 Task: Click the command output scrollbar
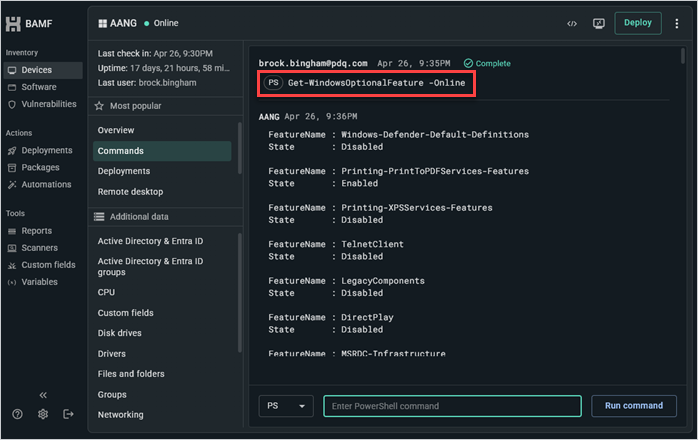click(x=683, y=56)
